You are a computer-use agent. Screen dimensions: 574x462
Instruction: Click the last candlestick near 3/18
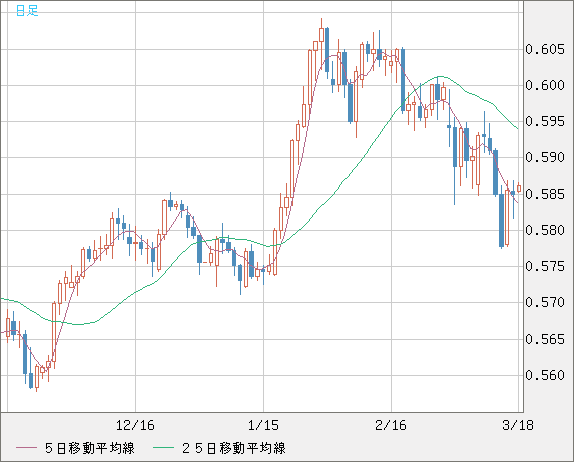(519, 188)
